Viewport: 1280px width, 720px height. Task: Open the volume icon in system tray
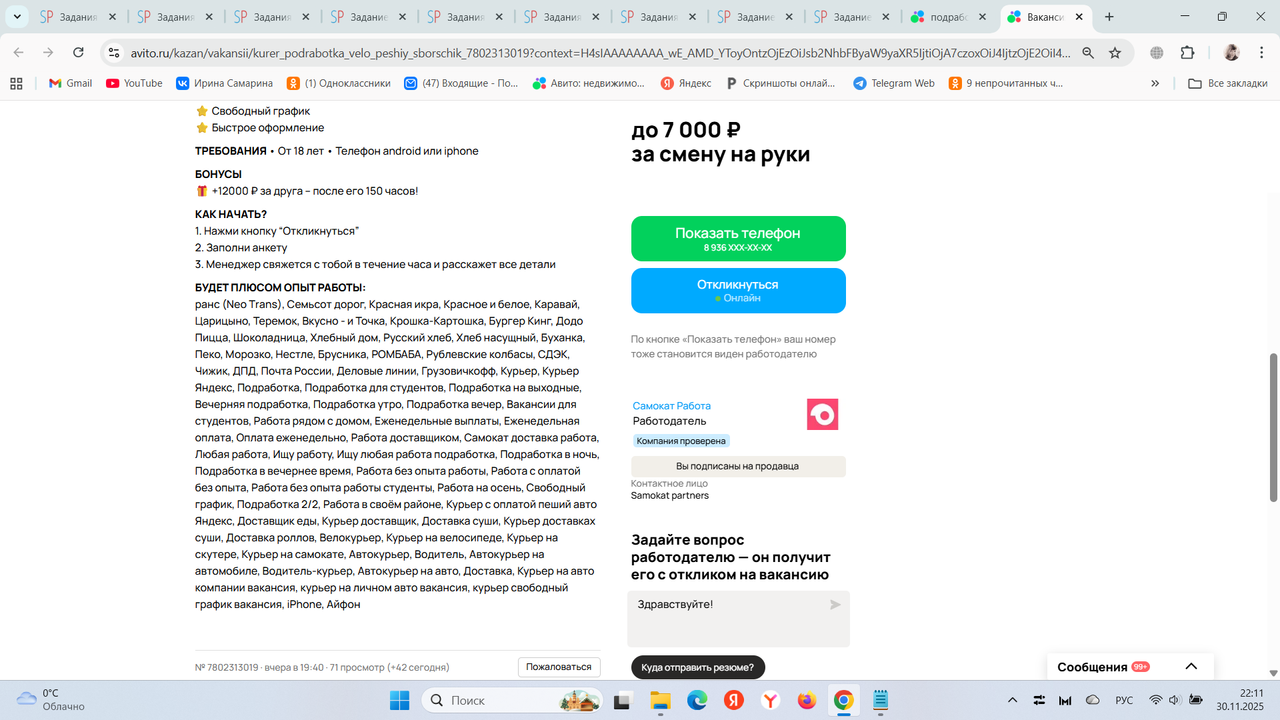[x=1174, y=700]
